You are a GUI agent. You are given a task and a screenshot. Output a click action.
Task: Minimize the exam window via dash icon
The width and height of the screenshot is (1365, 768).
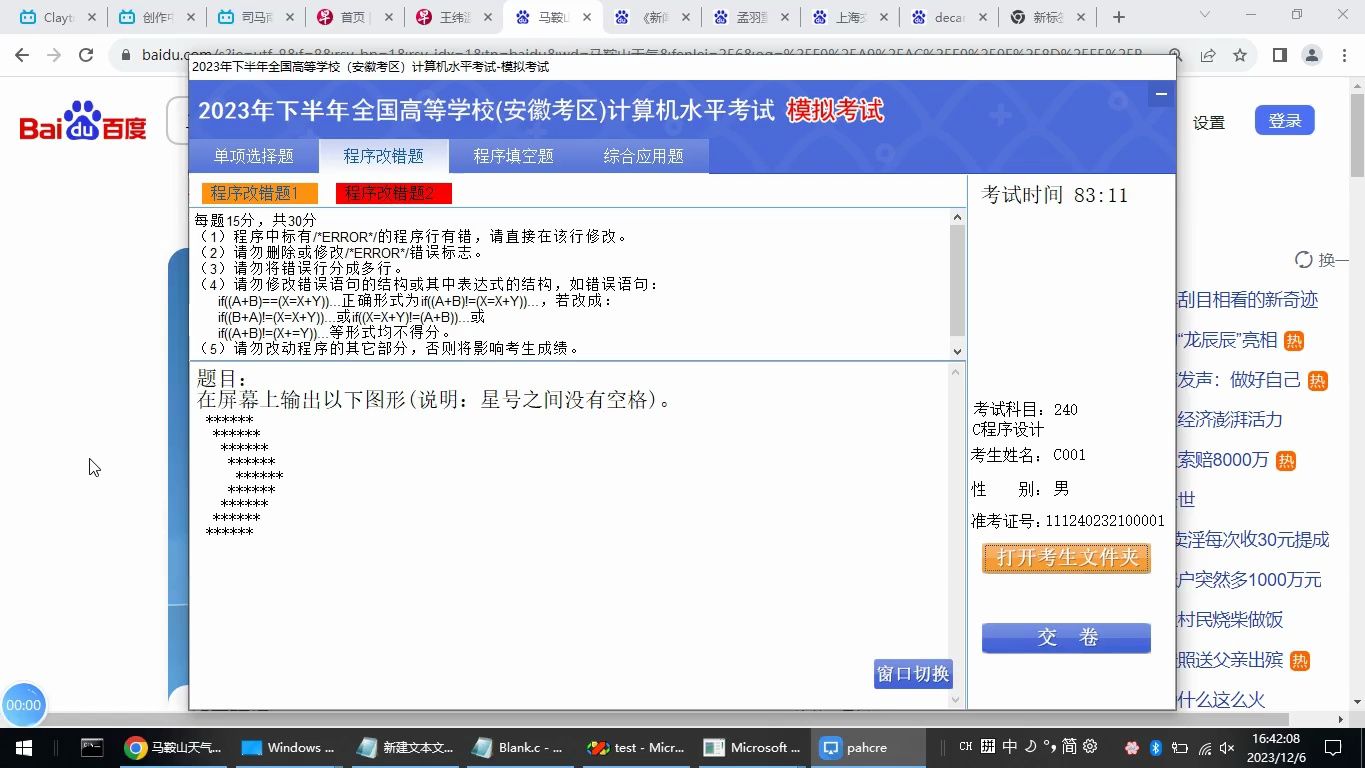click(x=1161, y=94)
